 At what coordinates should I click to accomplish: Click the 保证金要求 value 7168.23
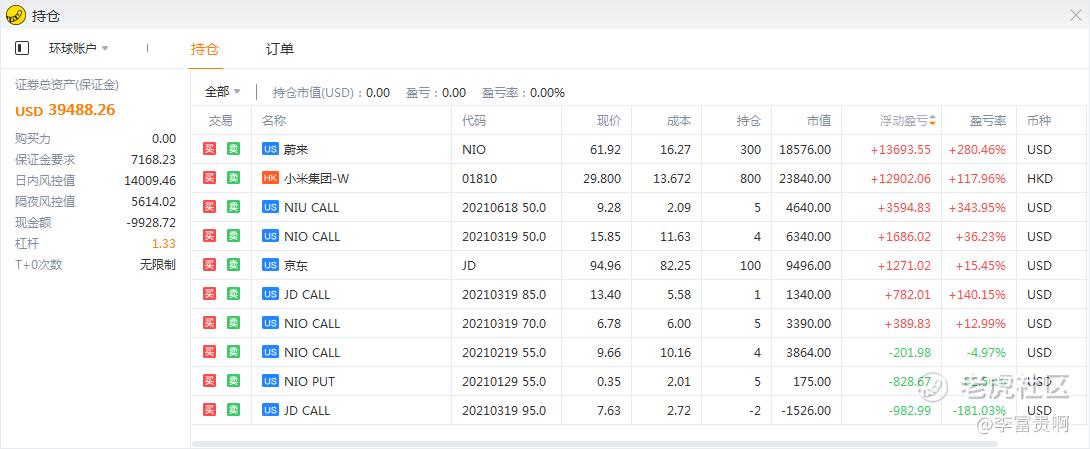click(154, 159)
